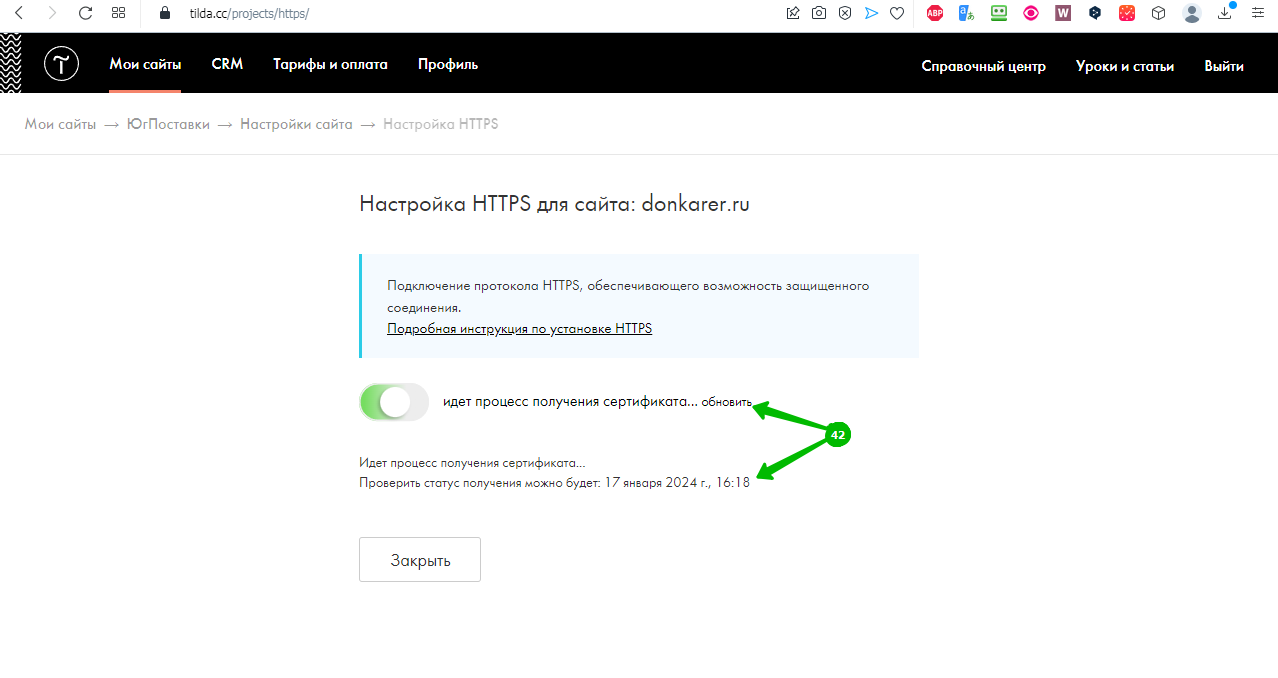Open the translate extension icon
Screen dimensions: 1278x678
pos(966,13)
